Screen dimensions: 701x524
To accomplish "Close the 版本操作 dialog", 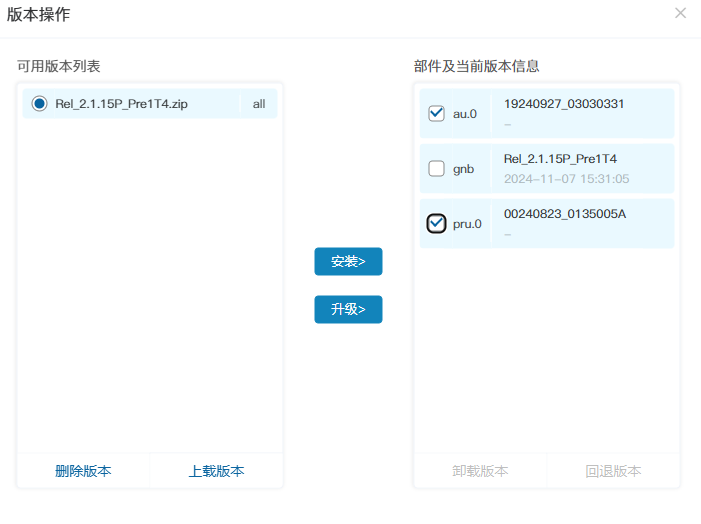I will coord(680,13).
